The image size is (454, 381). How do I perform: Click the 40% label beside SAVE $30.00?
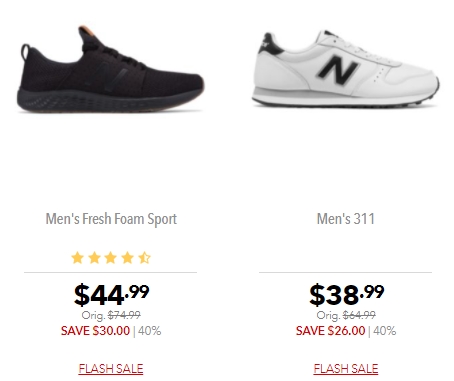tap(149, 331)
